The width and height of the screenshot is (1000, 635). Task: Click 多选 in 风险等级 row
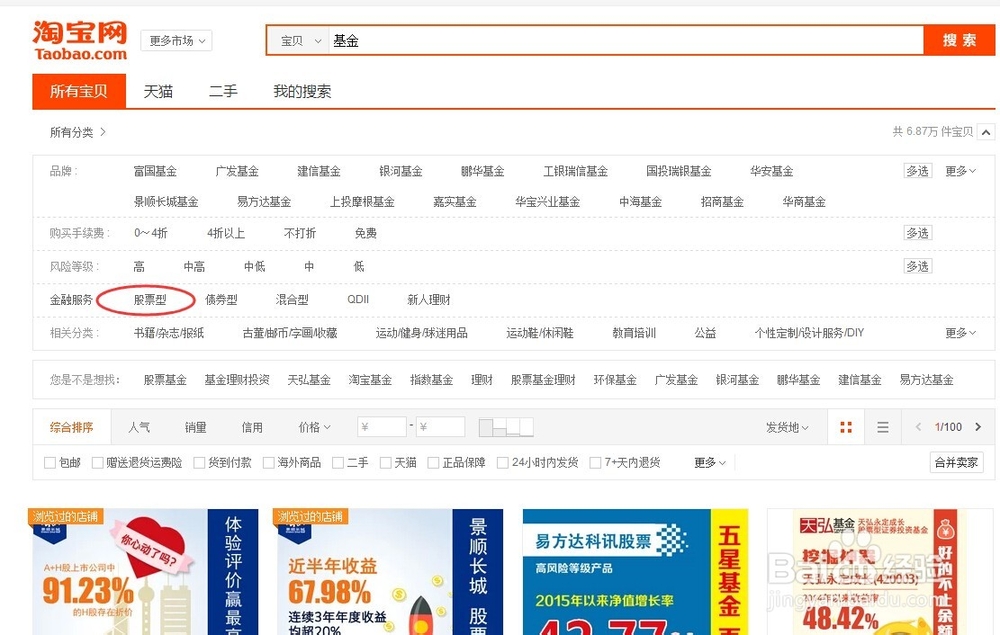(x=918, y=266)
